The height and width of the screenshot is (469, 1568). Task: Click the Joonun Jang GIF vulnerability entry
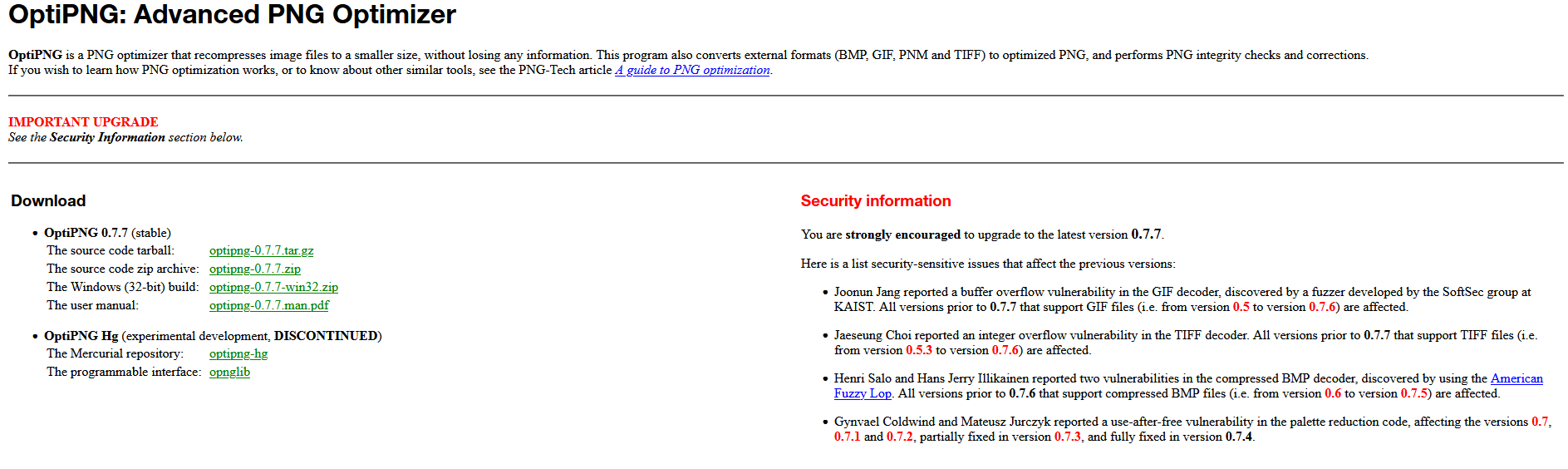point(1182,299)
